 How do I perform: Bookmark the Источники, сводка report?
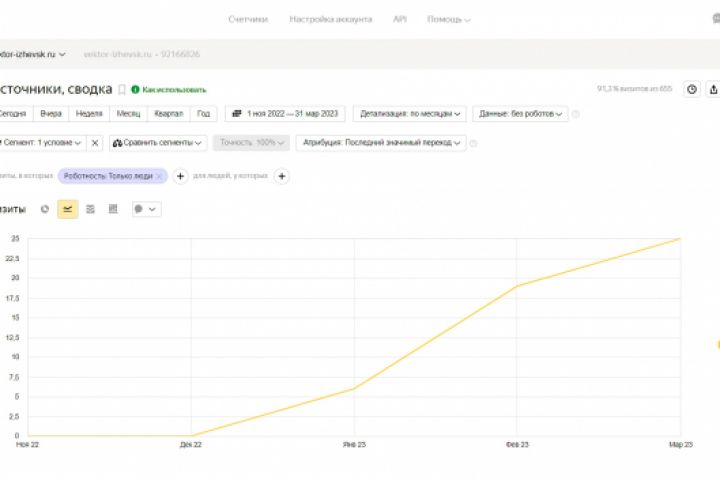(122, 90)
